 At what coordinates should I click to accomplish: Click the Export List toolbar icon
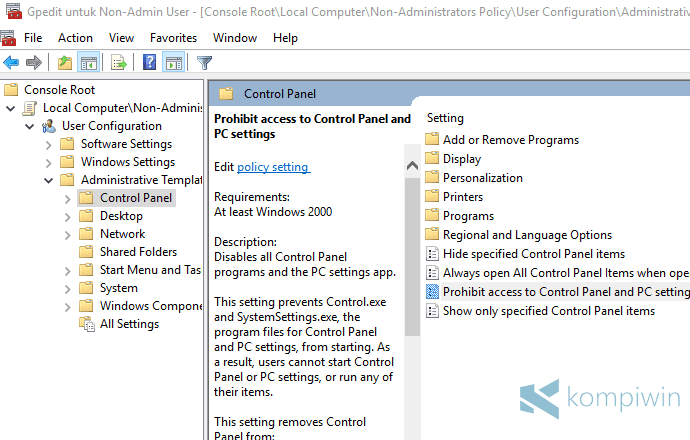tap(118, 63)
